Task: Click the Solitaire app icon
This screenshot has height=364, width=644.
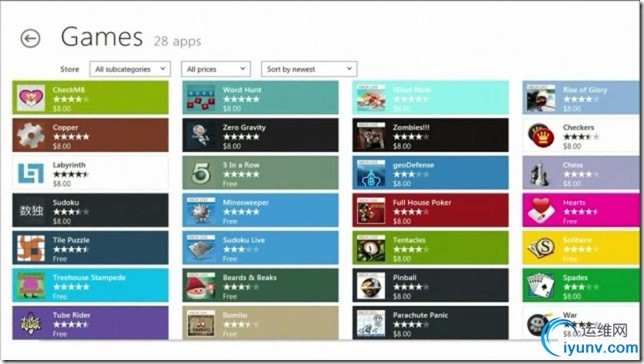Action: click(541, 248)
